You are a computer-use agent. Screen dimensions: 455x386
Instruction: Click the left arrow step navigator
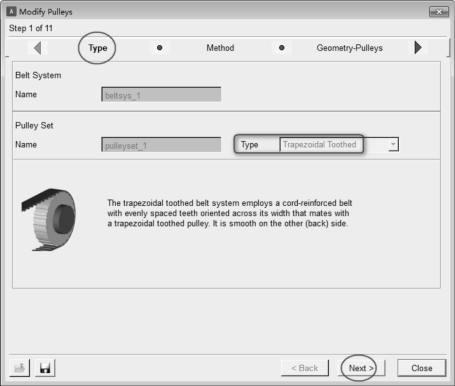click(38, 48)
